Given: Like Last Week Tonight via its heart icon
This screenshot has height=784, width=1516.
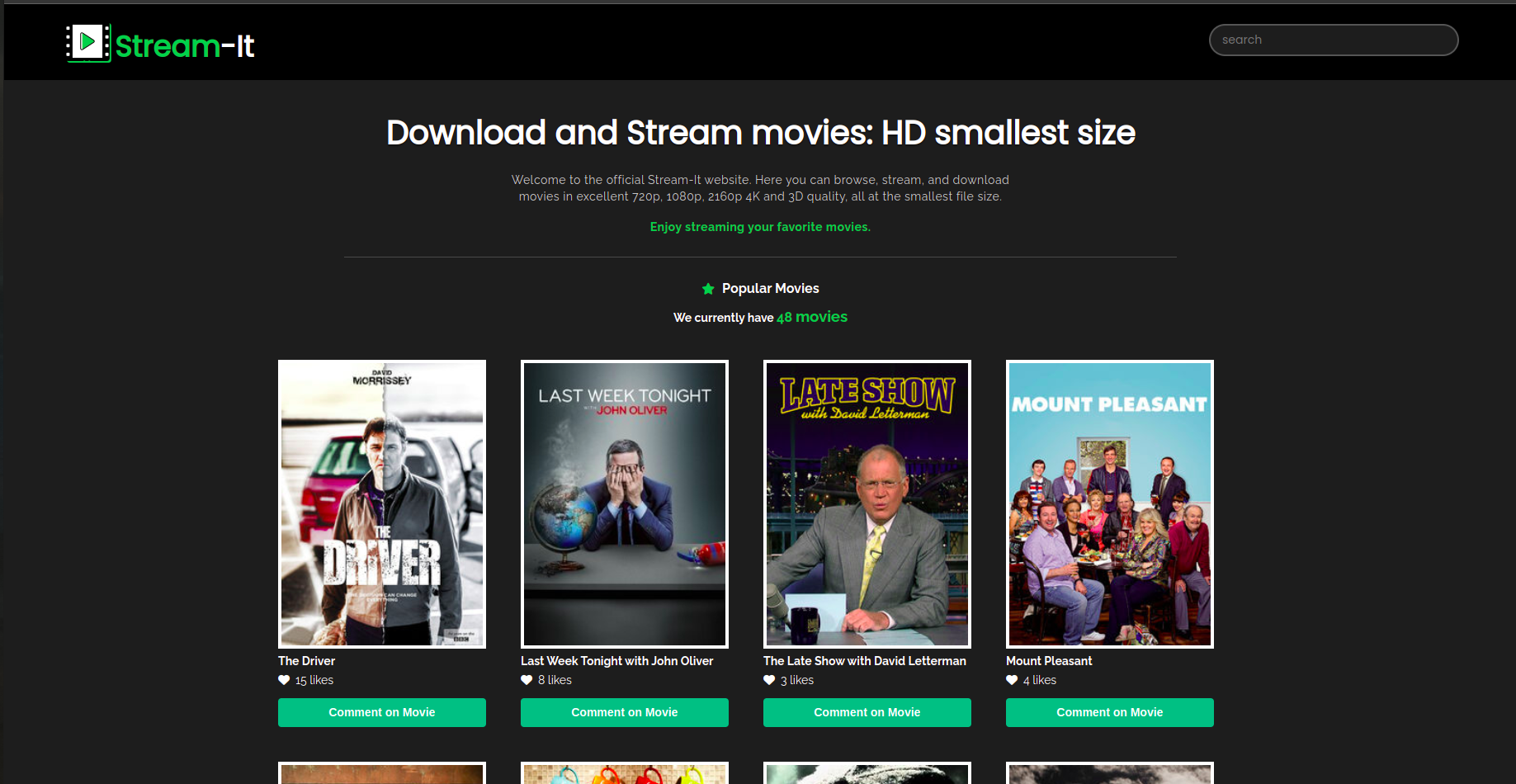Looking at the screenshot, I should coord(527,680).
